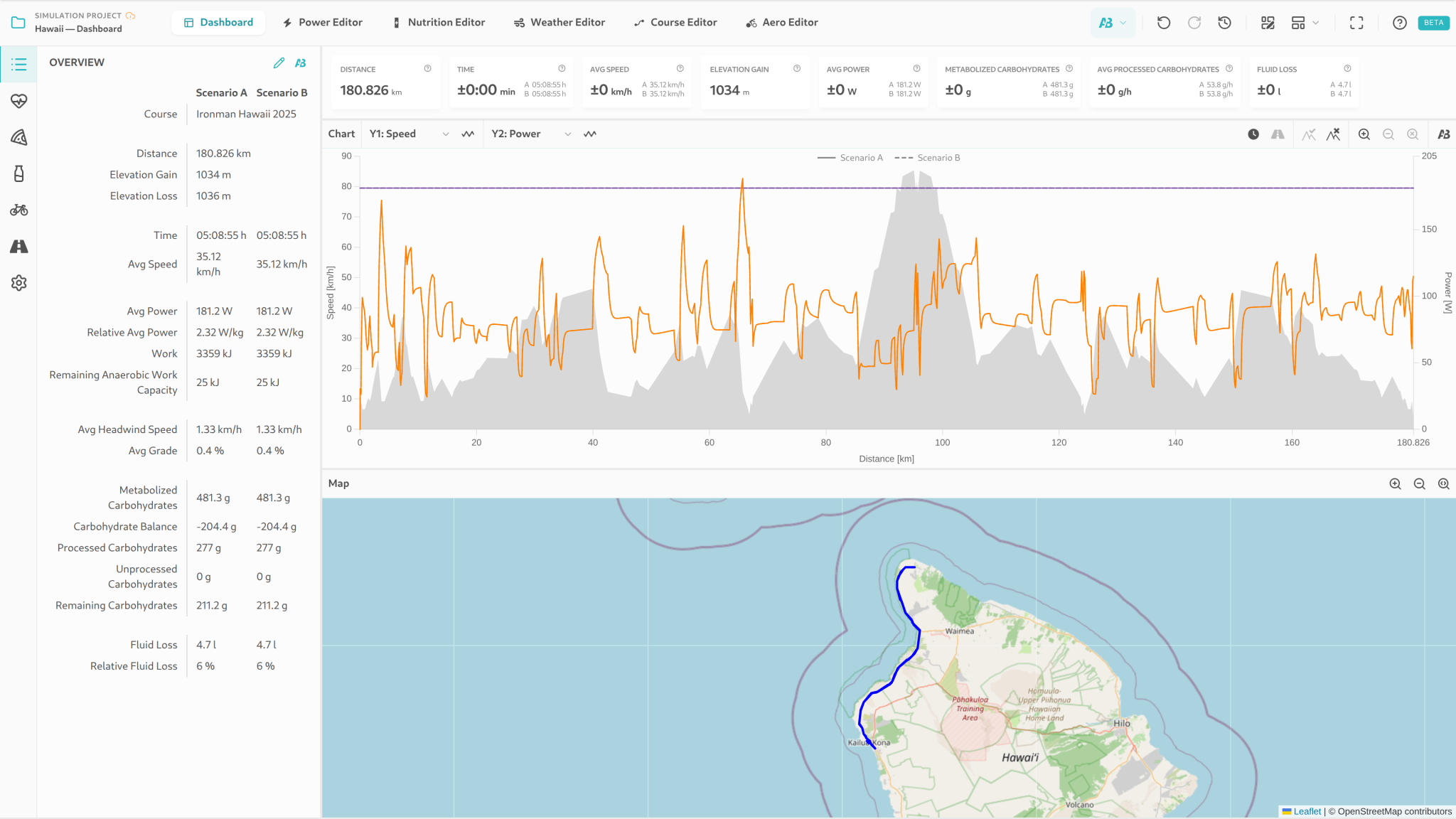Click the Avg Power card help icon
1456x819 pixels.
917,69
